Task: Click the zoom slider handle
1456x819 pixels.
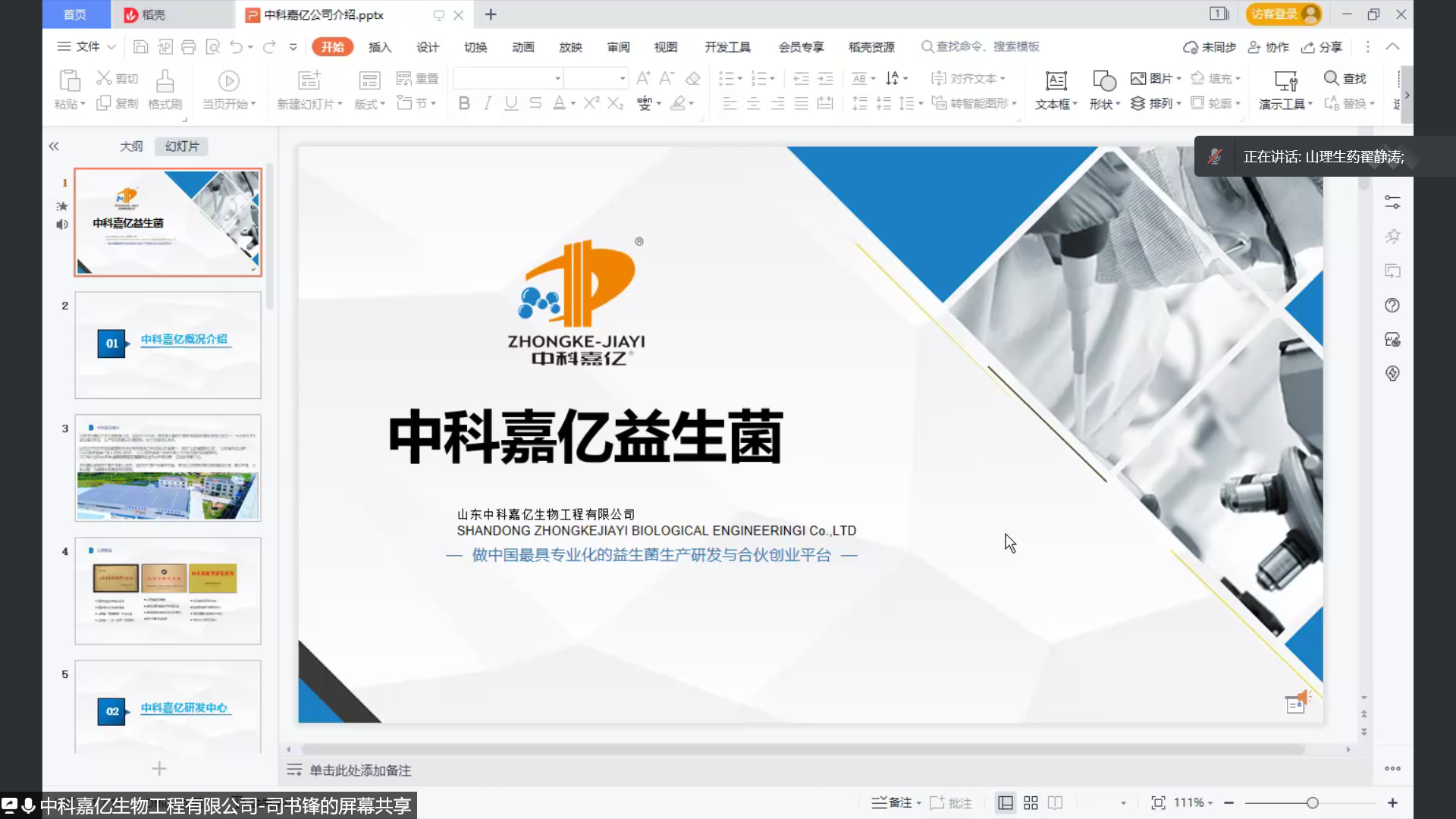Action: tap(1312, 803)
